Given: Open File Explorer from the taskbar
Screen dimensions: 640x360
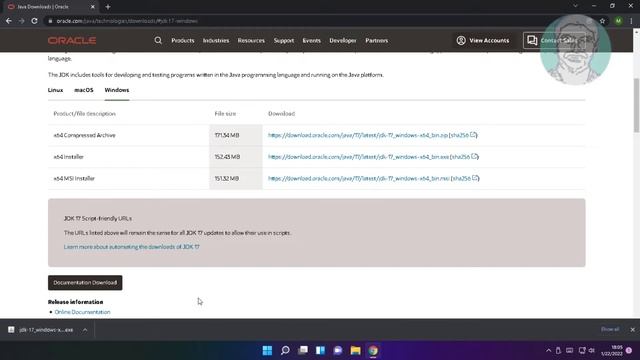Looking at the screenshot, I should pos(356,350).
